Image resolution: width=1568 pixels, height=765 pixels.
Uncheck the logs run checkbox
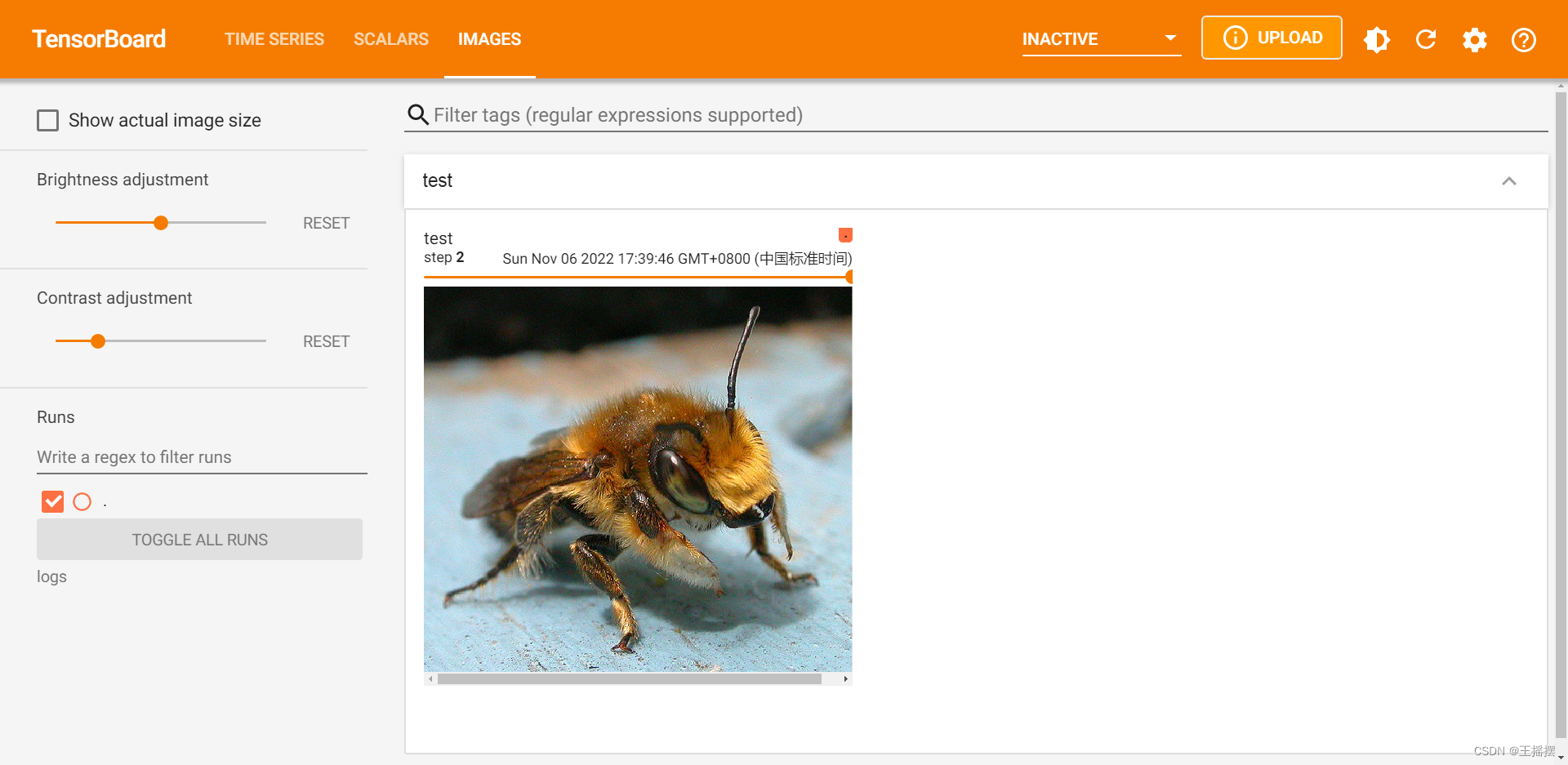[52, 501]
